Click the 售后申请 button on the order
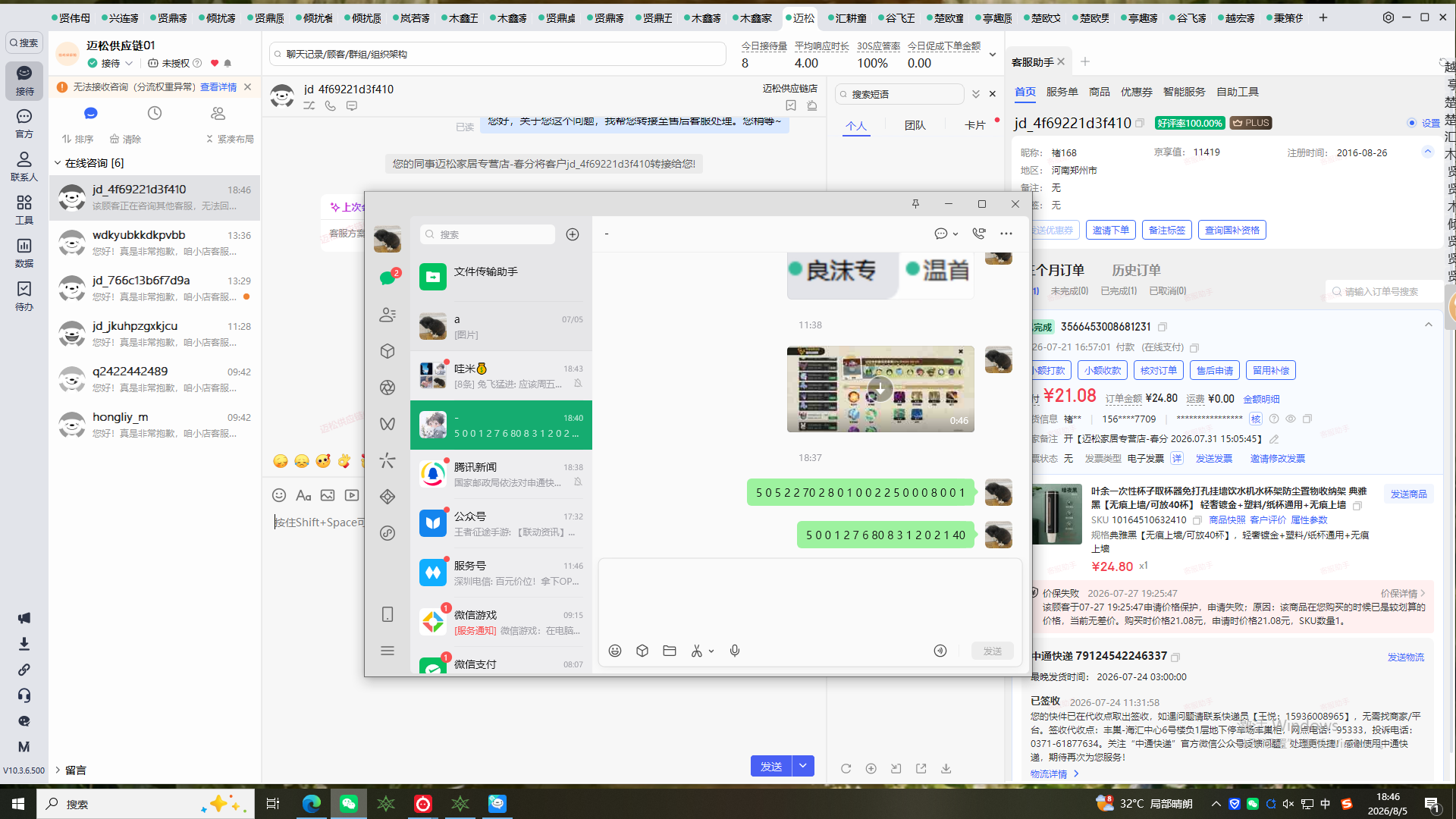Image resolution: width=1456 pixels, height=819 pixels. point(1215,370)
